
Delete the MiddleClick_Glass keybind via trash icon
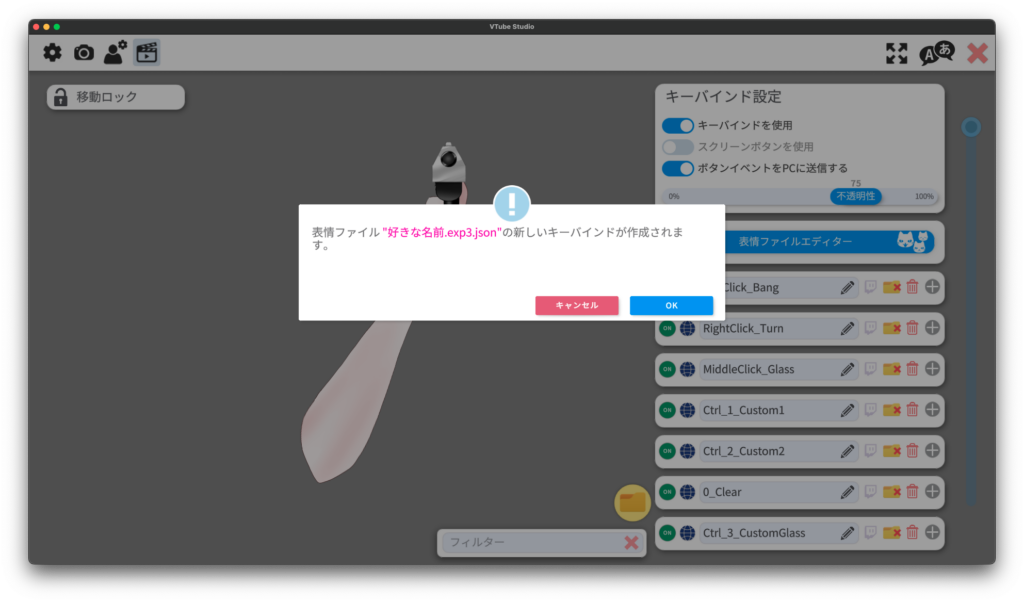click(912, 369)
